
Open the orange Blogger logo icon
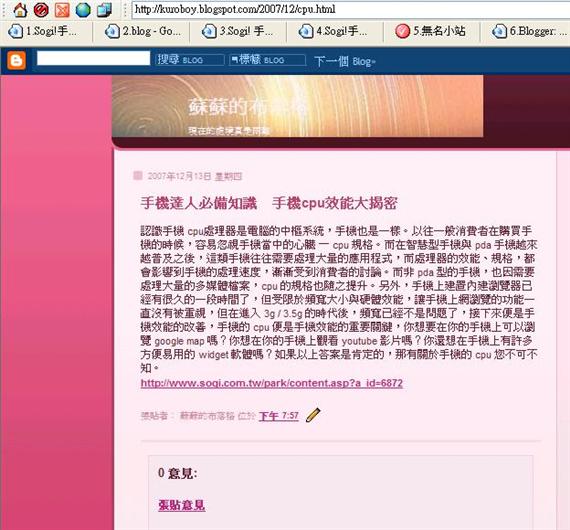pyautogui.click(x=17, y=60)
